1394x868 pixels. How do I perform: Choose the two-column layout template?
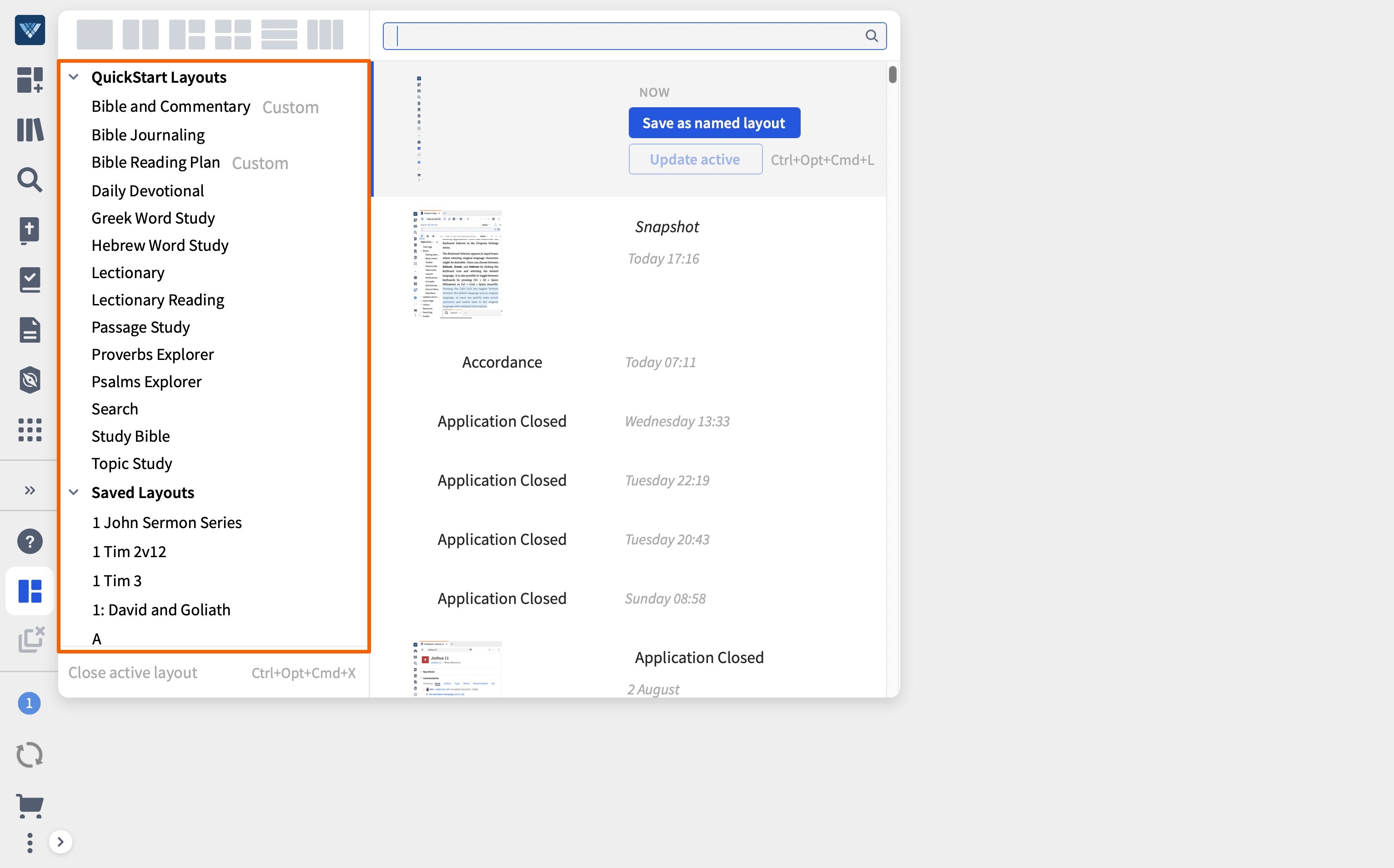tap(141, 35)
